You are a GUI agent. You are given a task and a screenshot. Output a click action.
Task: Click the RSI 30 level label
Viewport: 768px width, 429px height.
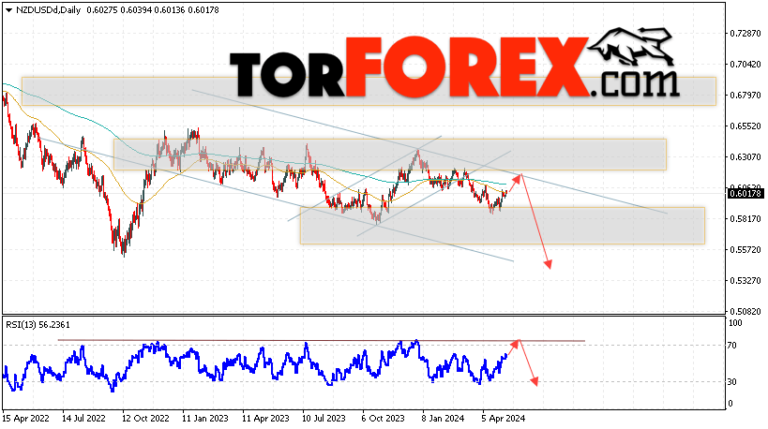732,382
